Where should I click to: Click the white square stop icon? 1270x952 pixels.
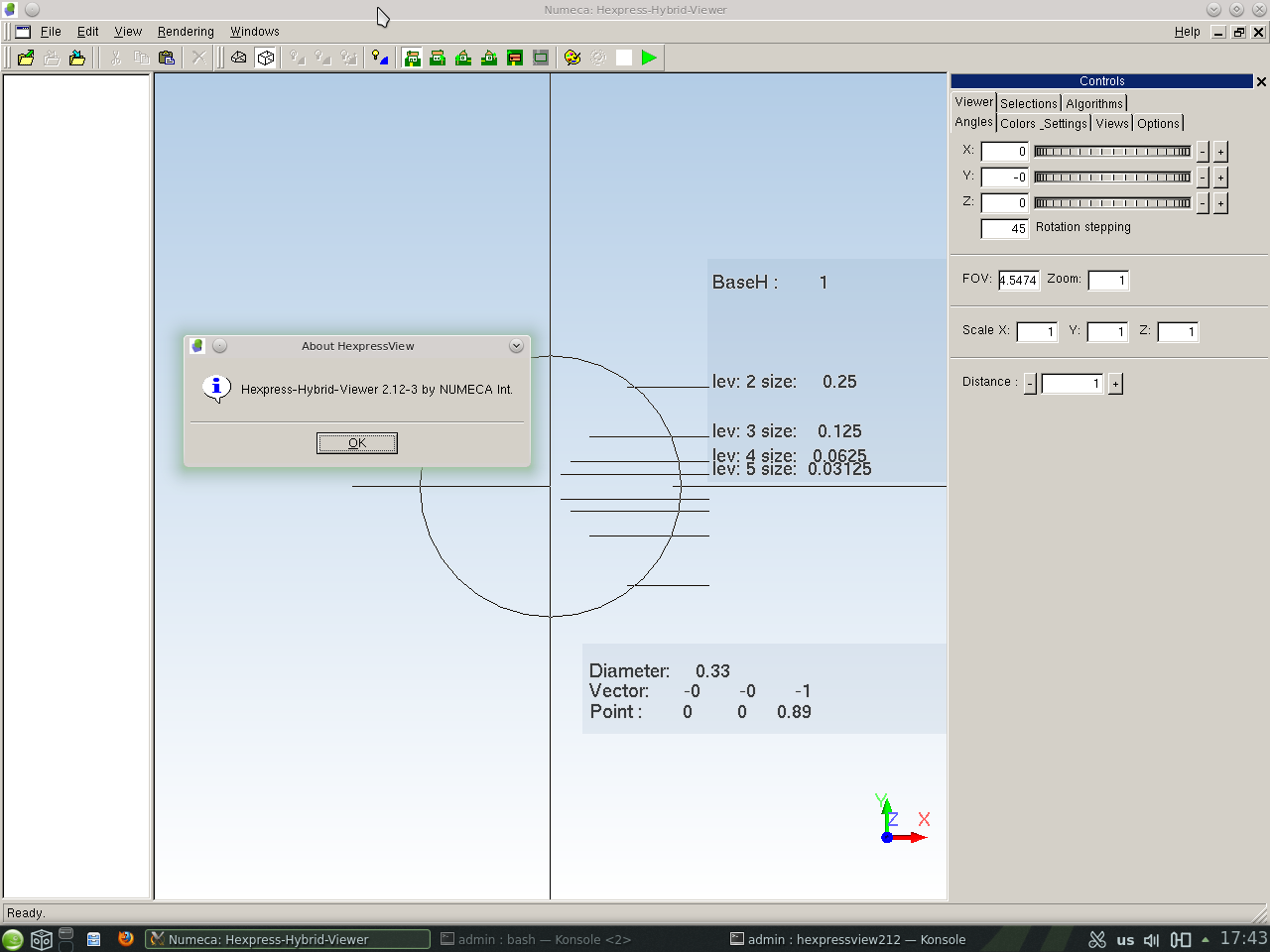624,58
